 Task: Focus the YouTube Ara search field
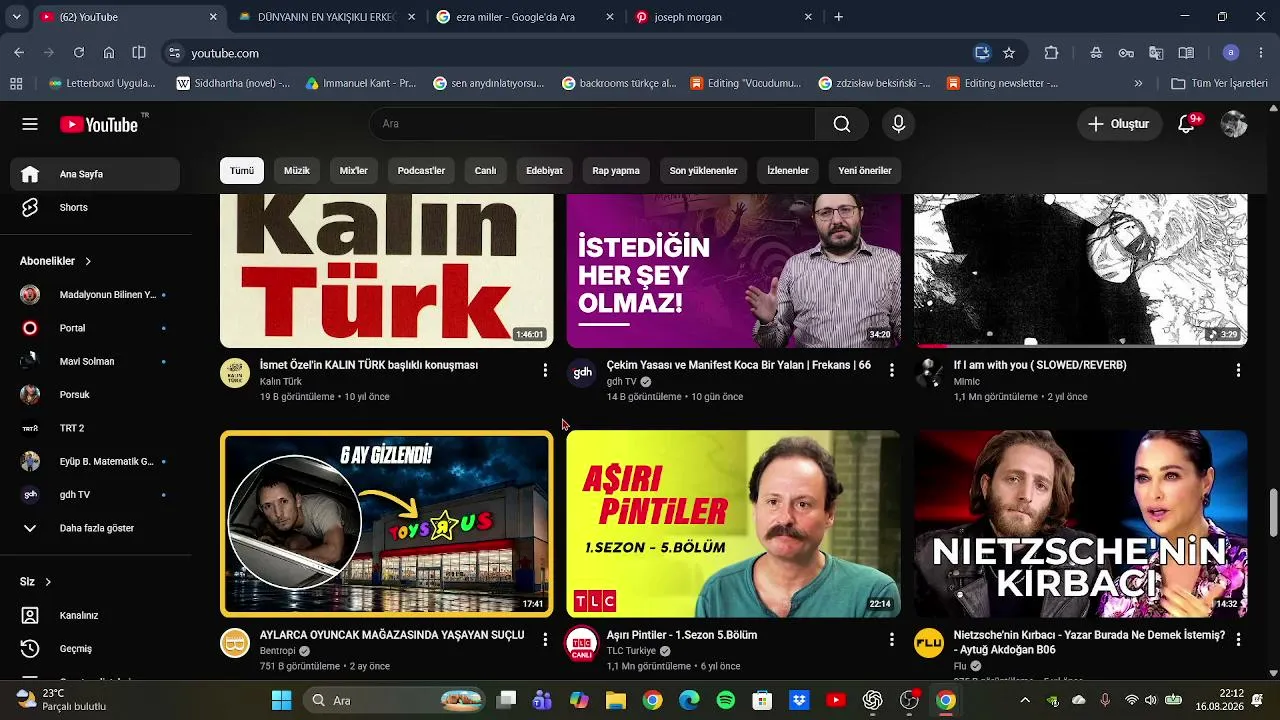[592, 124]
